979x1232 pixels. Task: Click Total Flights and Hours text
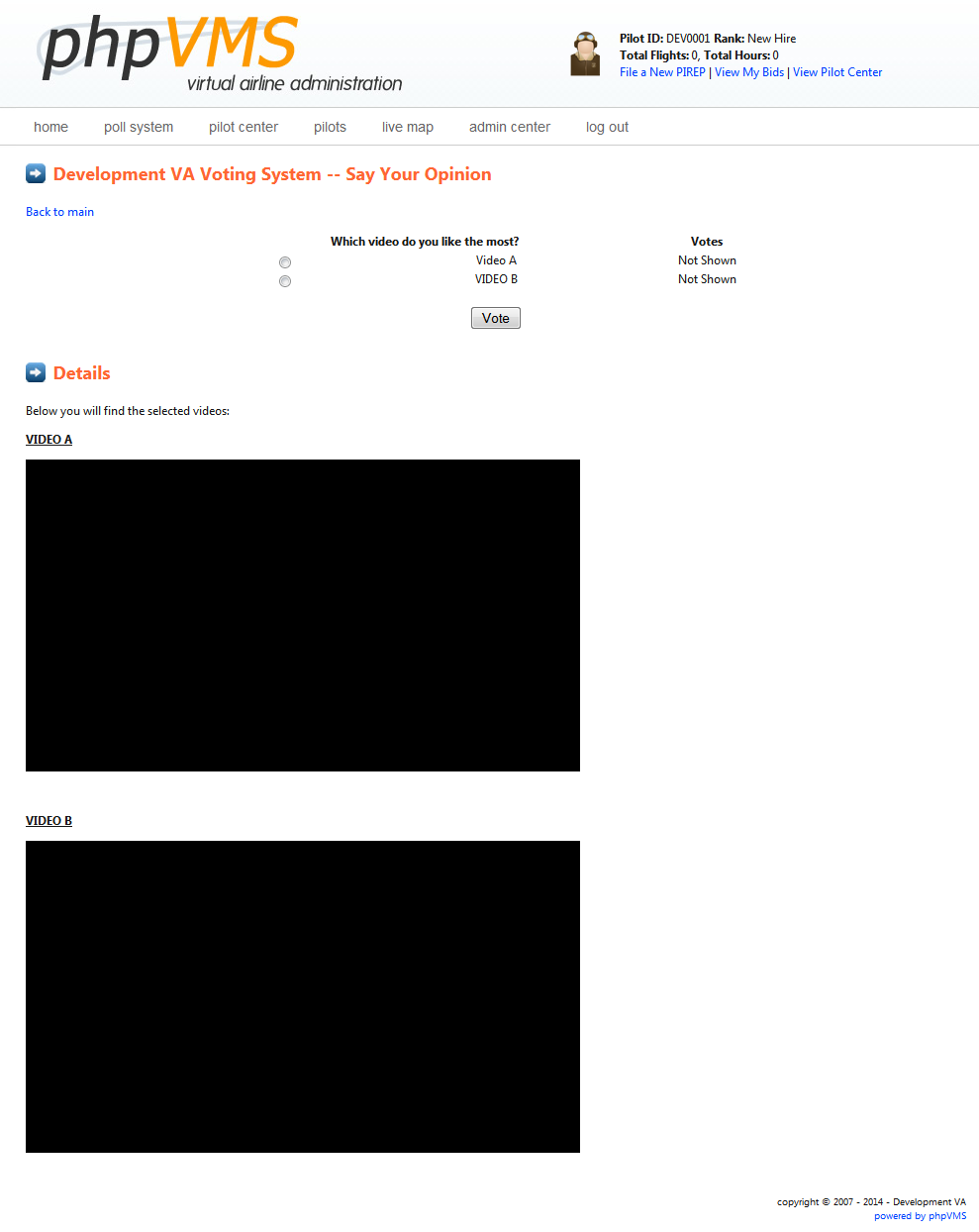699,55
